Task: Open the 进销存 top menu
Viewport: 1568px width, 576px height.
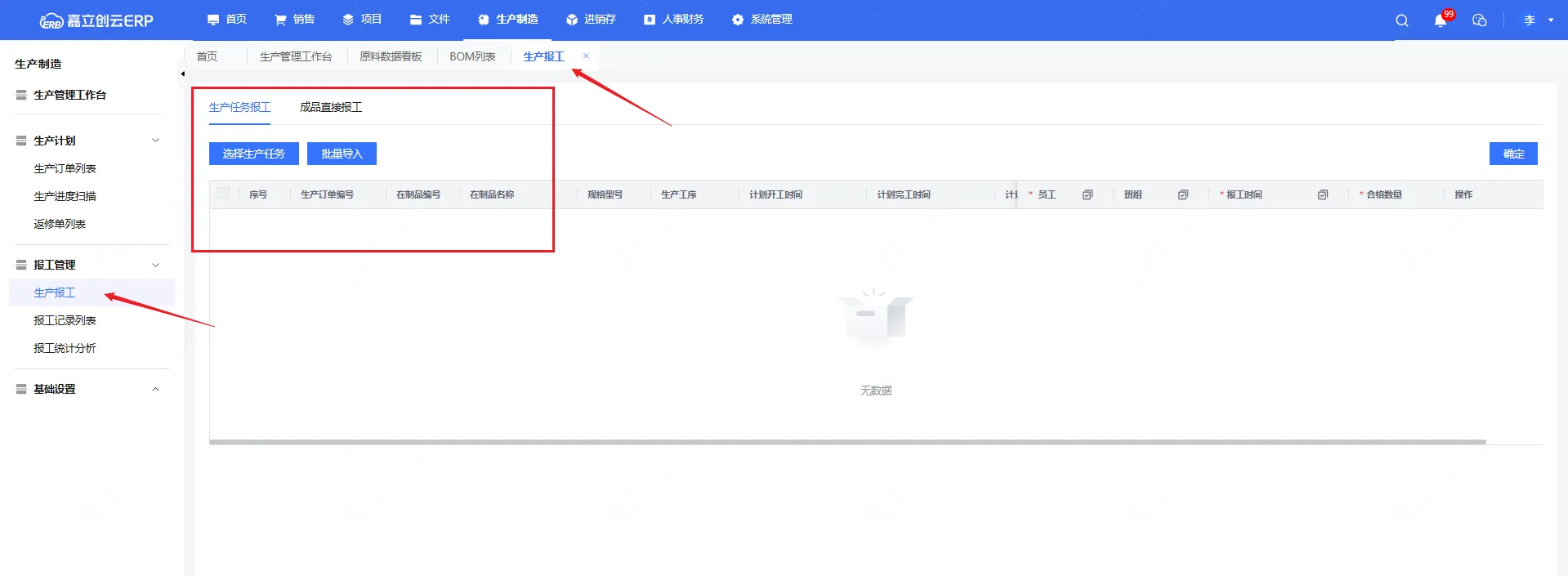Action: click(591, 20)
